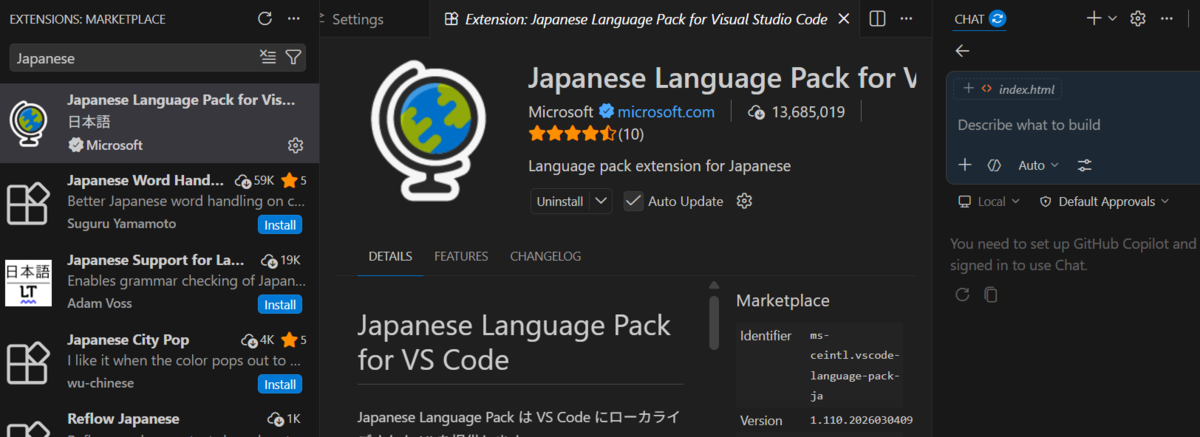This screenshot has height=437, width=1200.
Task: Click the index.html context attachment chip
Action: (1007, 89)
